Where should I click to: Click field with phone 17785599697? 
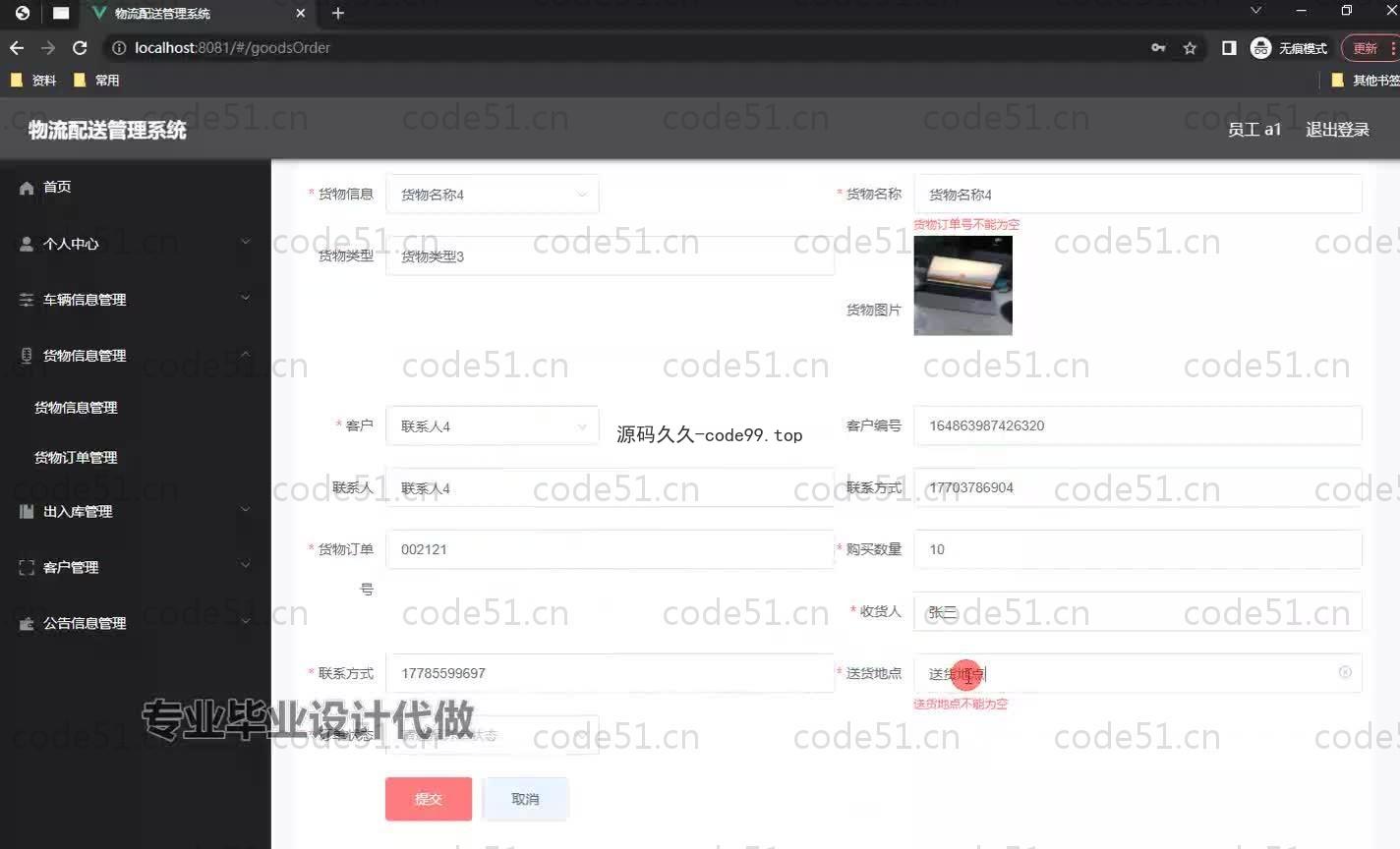click(610, 673)
